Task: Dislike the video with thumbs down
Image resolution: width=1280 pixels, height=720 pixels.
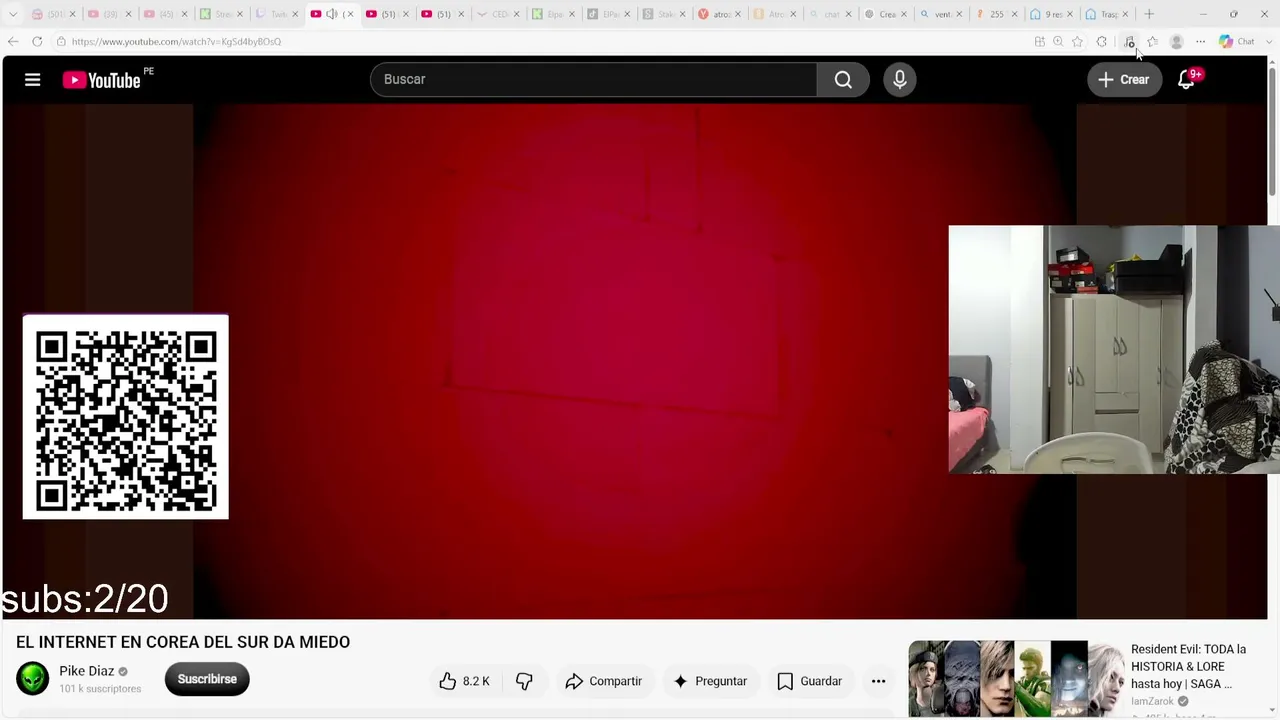Action: [x=524, y=681]
